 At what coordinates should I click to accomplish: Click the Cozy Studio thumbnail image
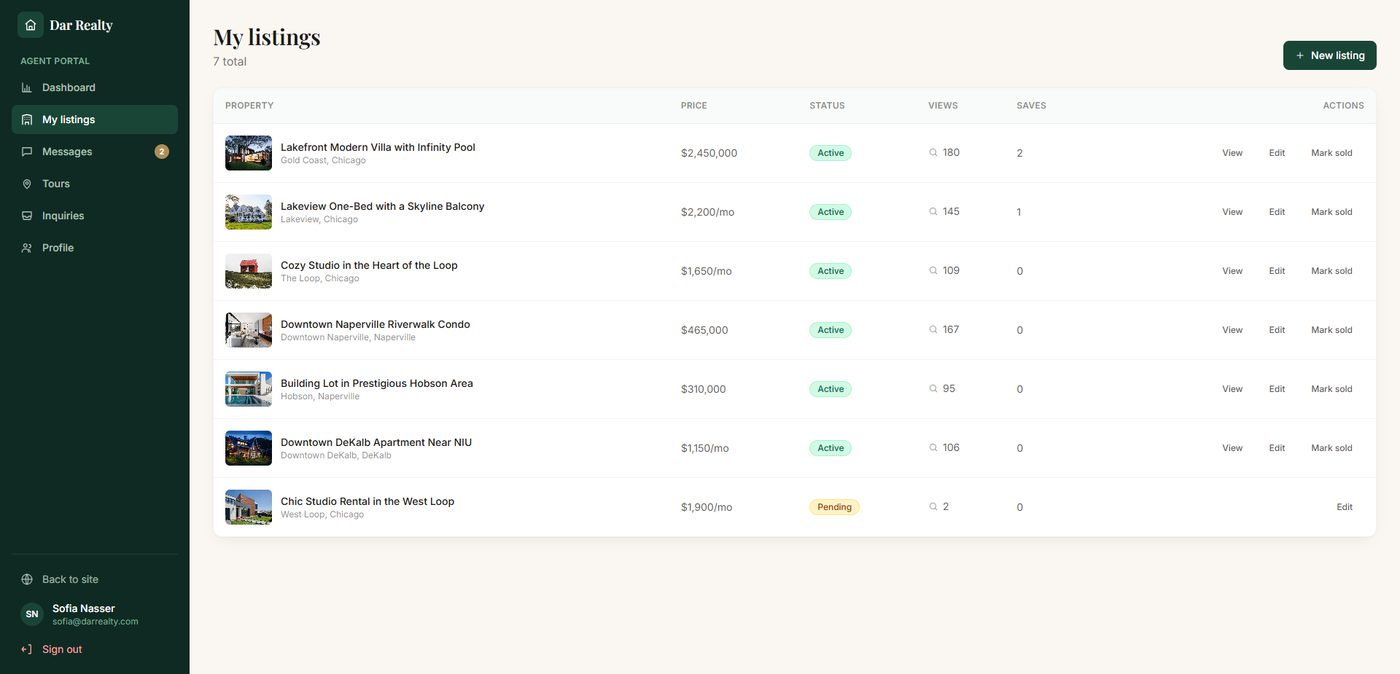[248, 271]
